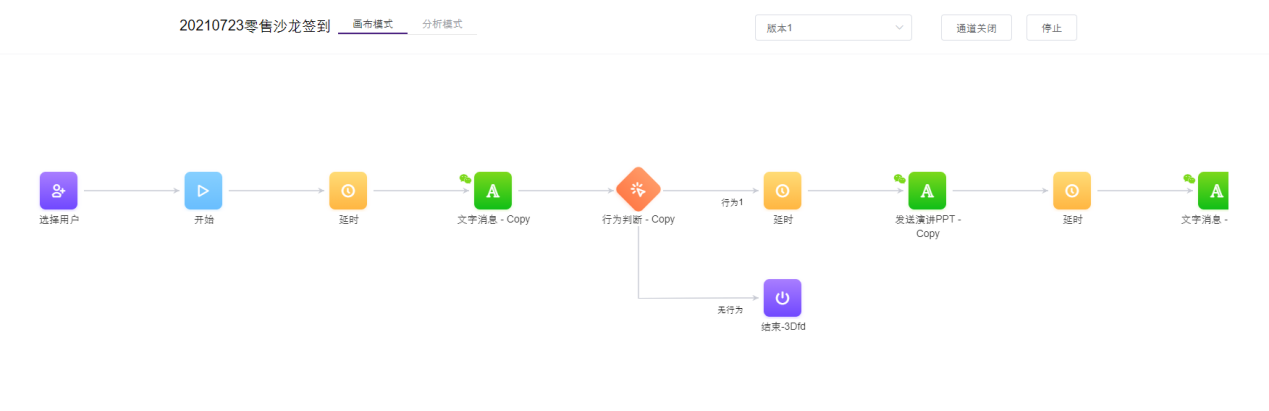Click the first 延时 clock node after 开始
This screenshot has width=1269, height=411.
click(348, 190)
